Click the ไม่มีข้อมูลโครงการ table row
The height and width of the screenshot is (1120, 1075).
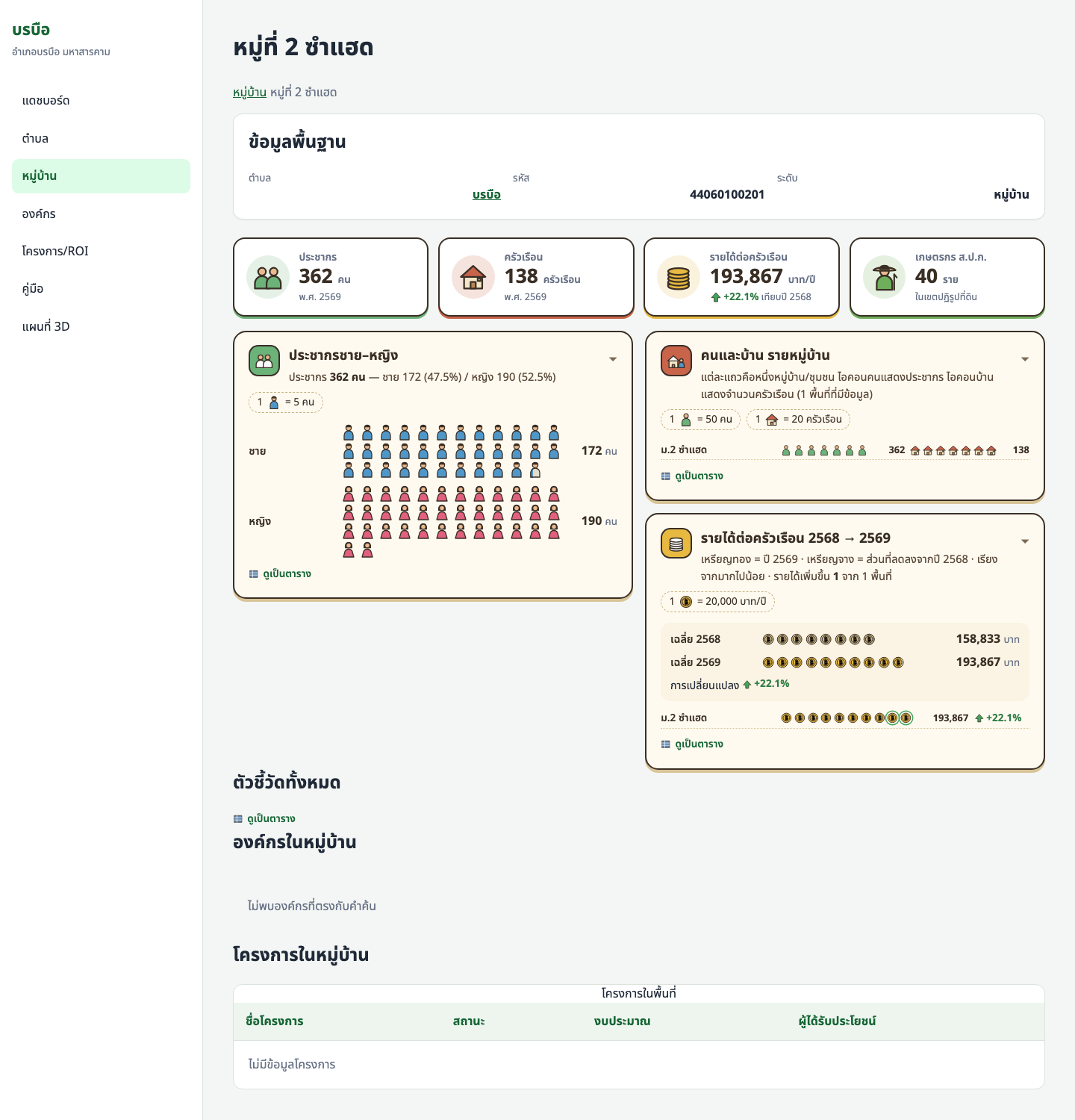pos(639,1065)
